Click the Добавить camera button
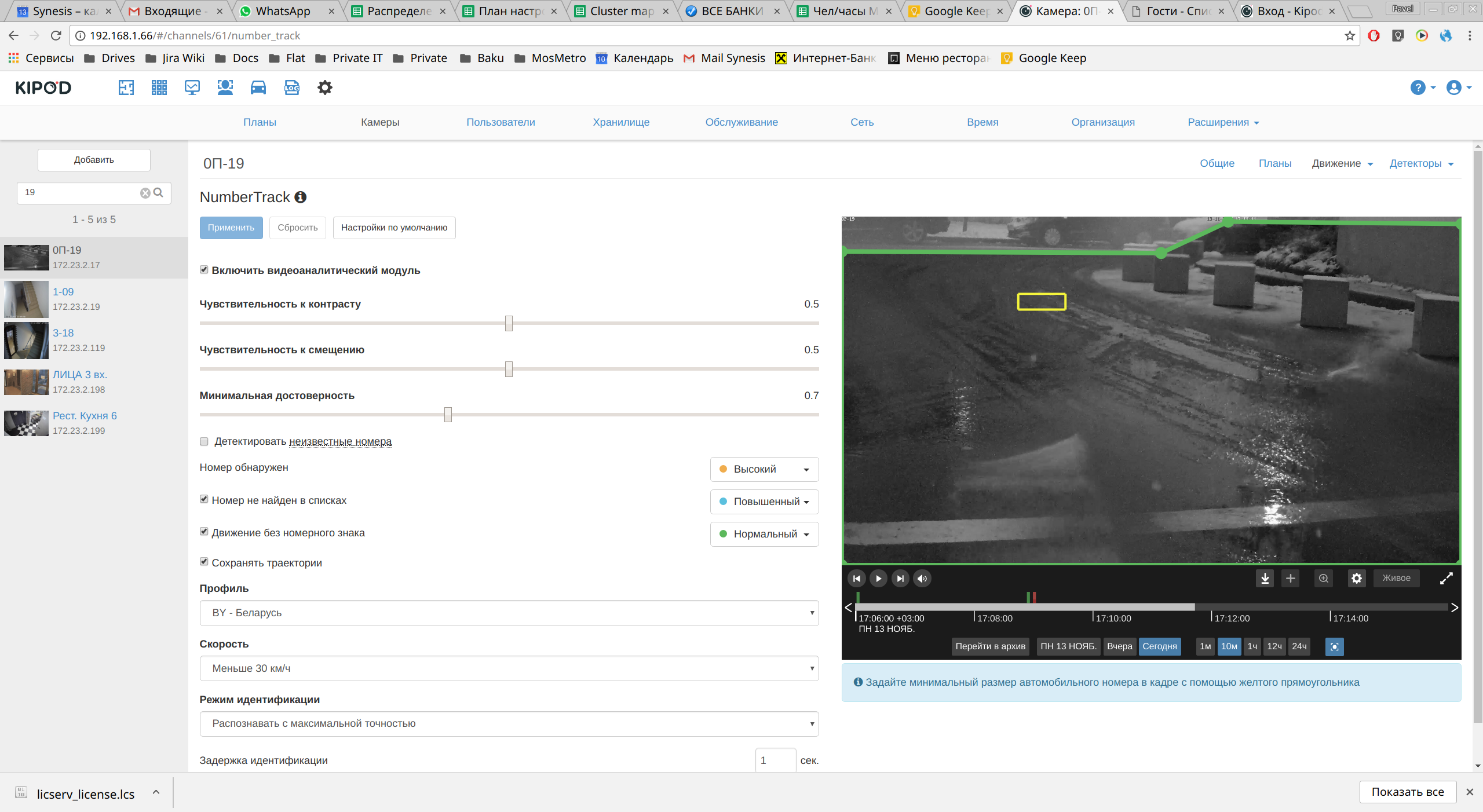1483x812 pixels. tap(94, 160)
